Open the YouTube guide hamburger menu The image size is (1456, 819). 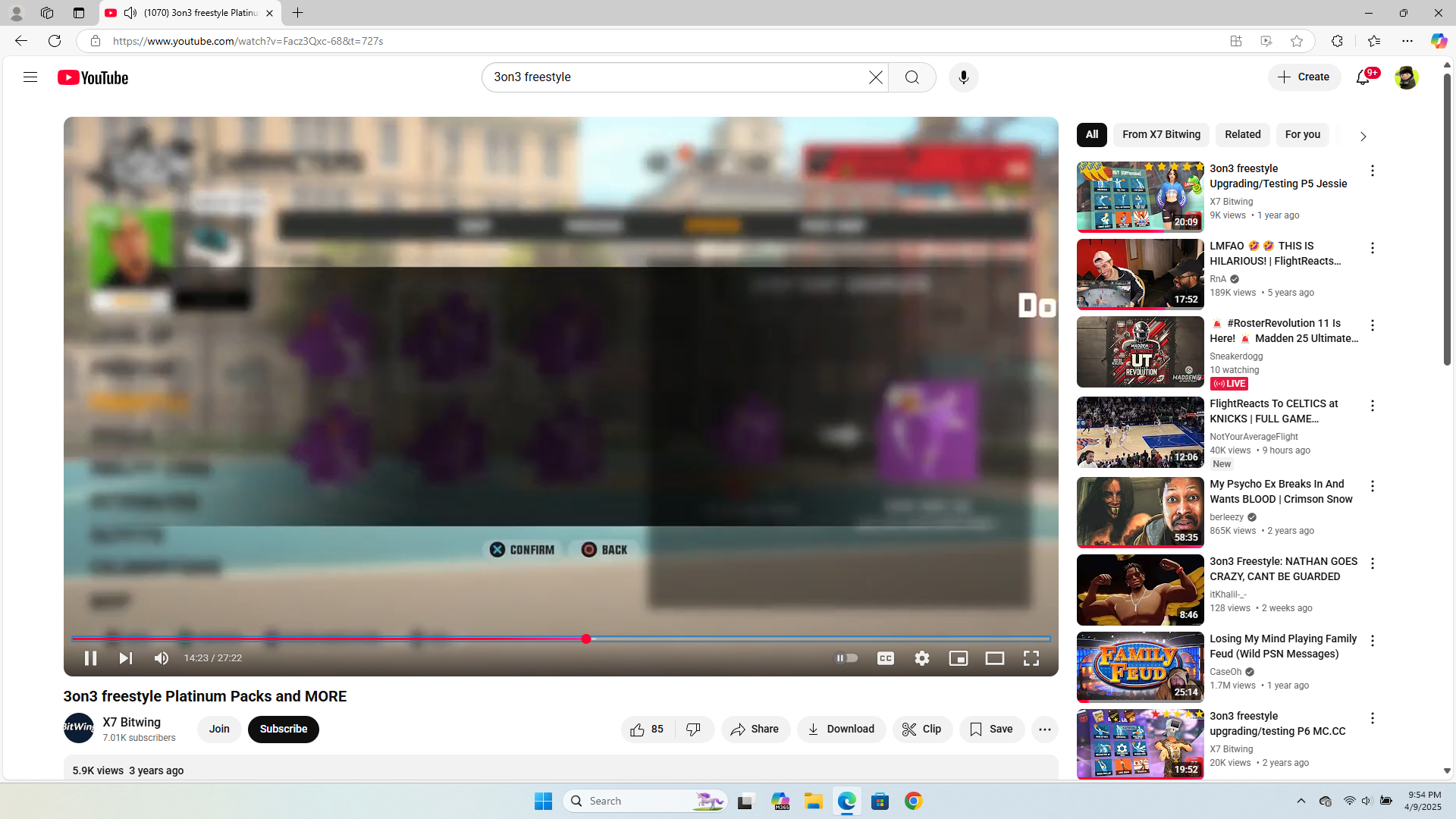(x=30, y=77)
